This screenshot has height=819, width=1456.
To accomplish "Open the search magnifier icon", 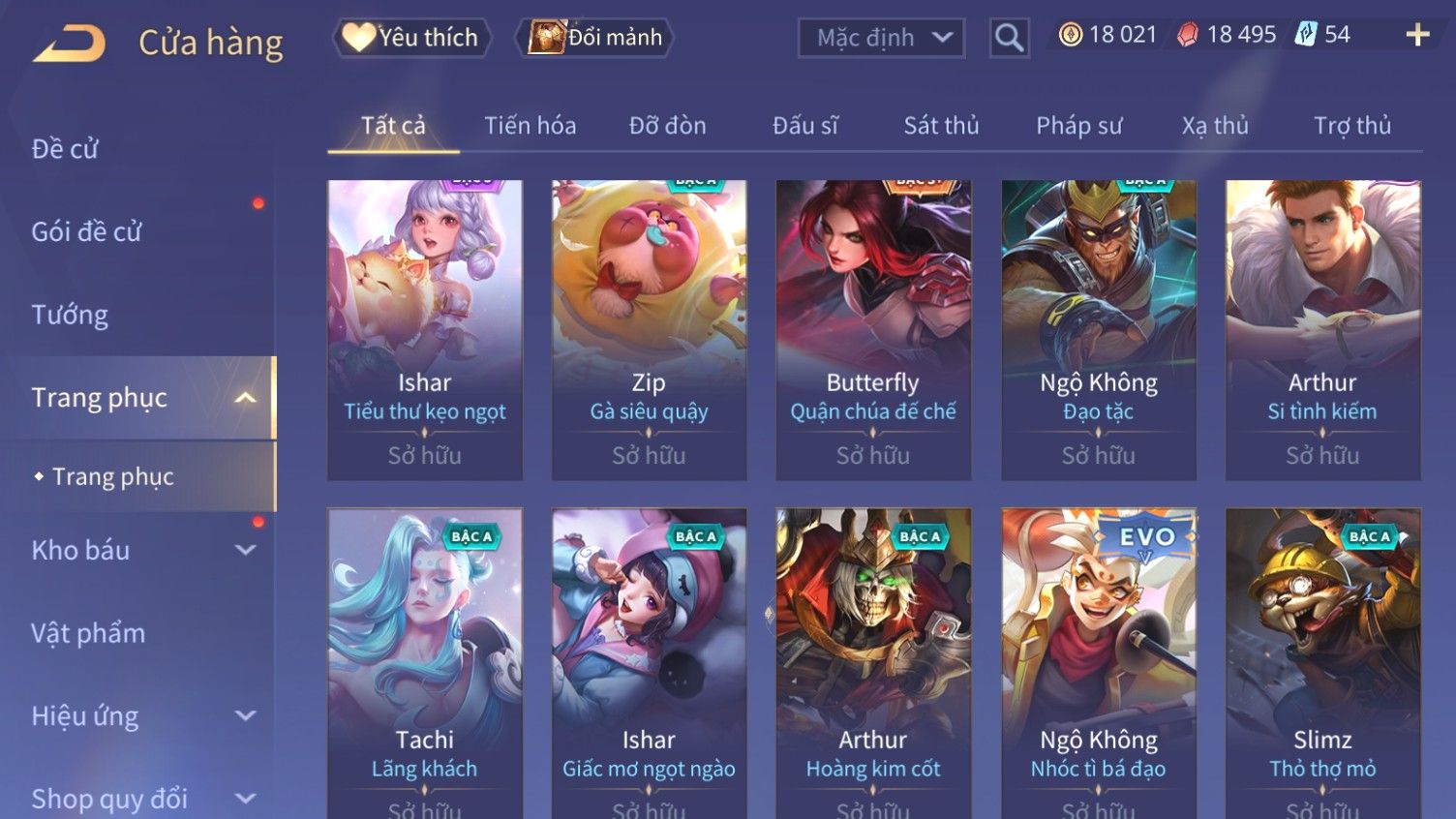I will pyautogui.click(x=1009, y=39).
